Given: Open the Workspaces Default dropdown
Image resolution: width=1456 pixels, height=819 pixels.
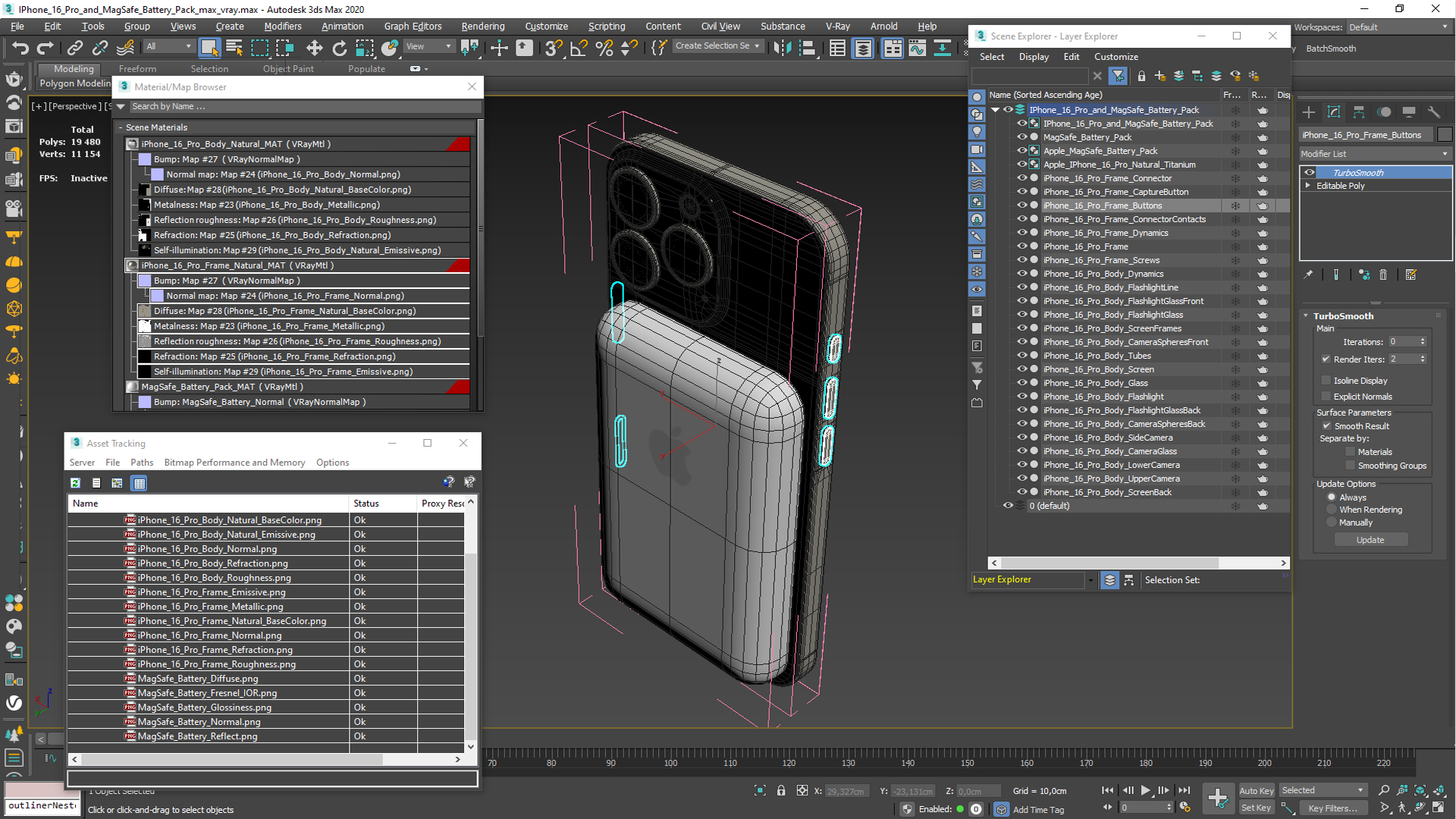Looking at the screenshot, I should pyautogui.click(x=1398, y=27).
